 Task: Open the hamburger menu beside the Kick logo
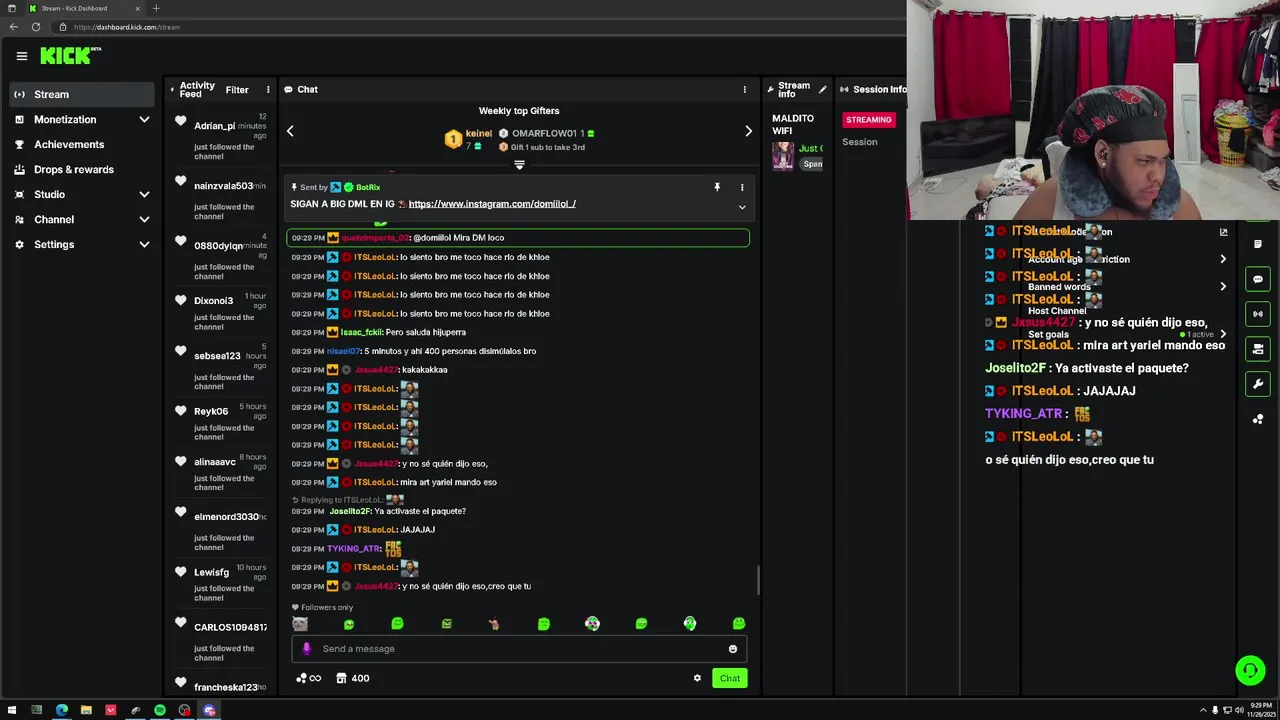tap(21, 56)
